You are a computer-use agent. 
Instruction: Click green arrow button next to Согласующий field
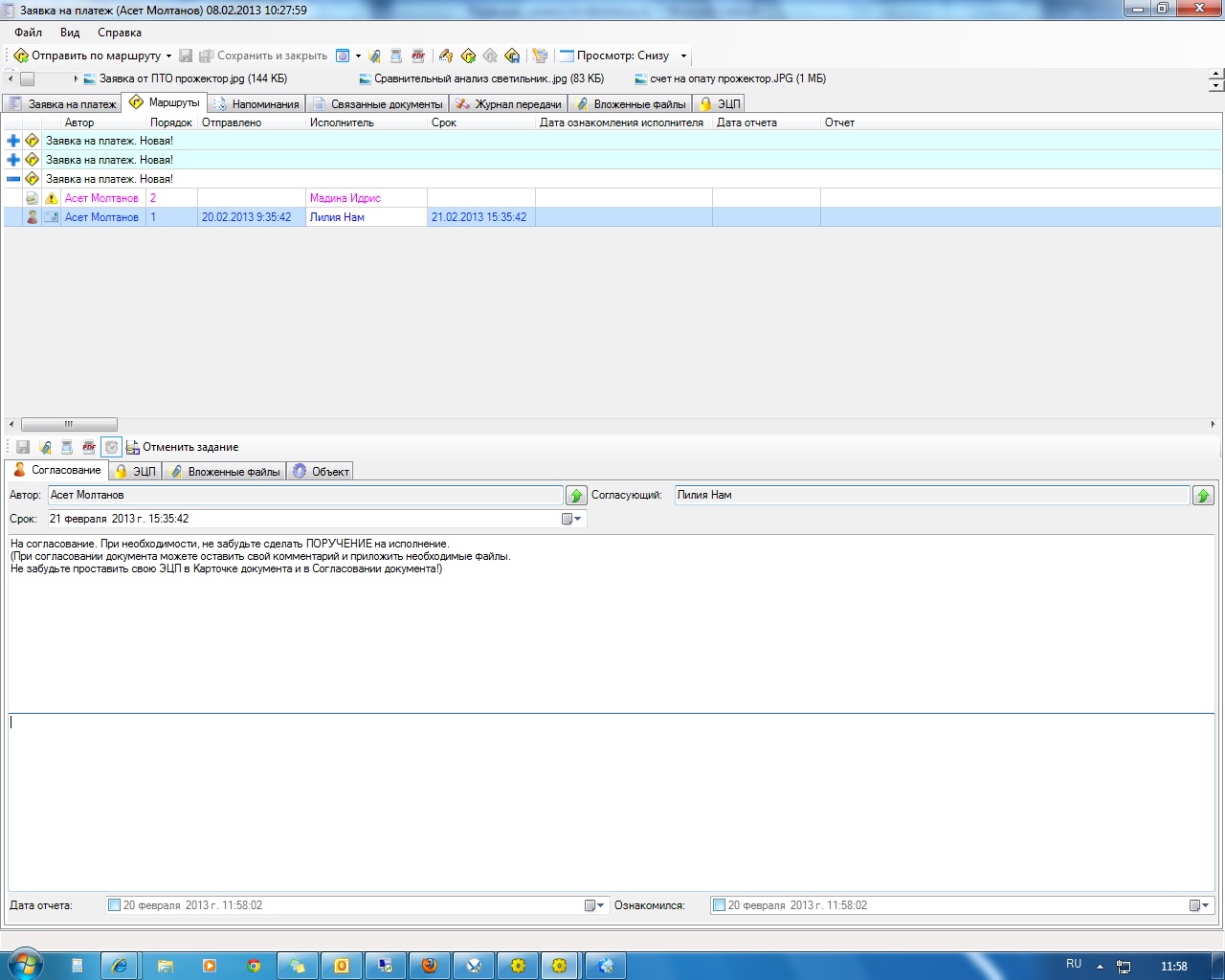[x=1203, y=496]
